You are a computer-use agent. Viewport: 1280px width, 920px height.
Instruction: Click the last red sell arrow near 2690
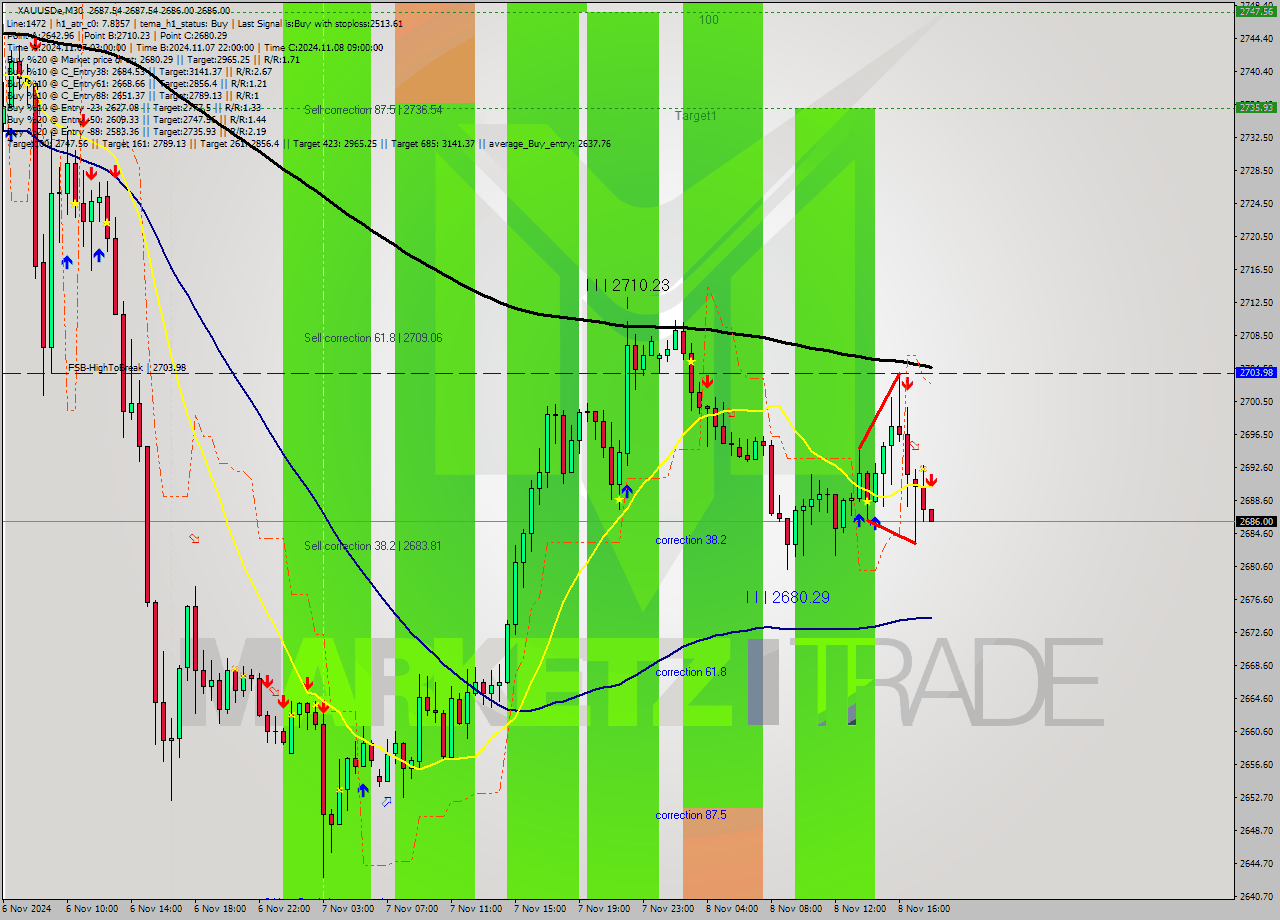pyautogui.click(x=931, y=479)
